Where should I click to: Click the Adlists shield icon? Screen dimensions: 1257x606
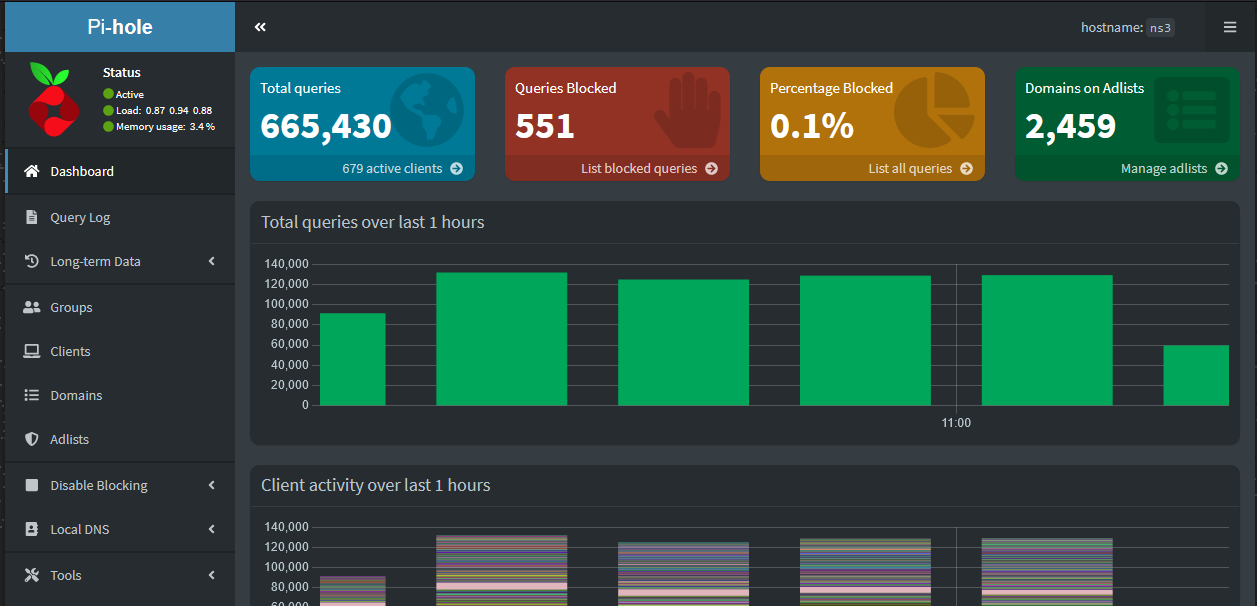[31, 439]
